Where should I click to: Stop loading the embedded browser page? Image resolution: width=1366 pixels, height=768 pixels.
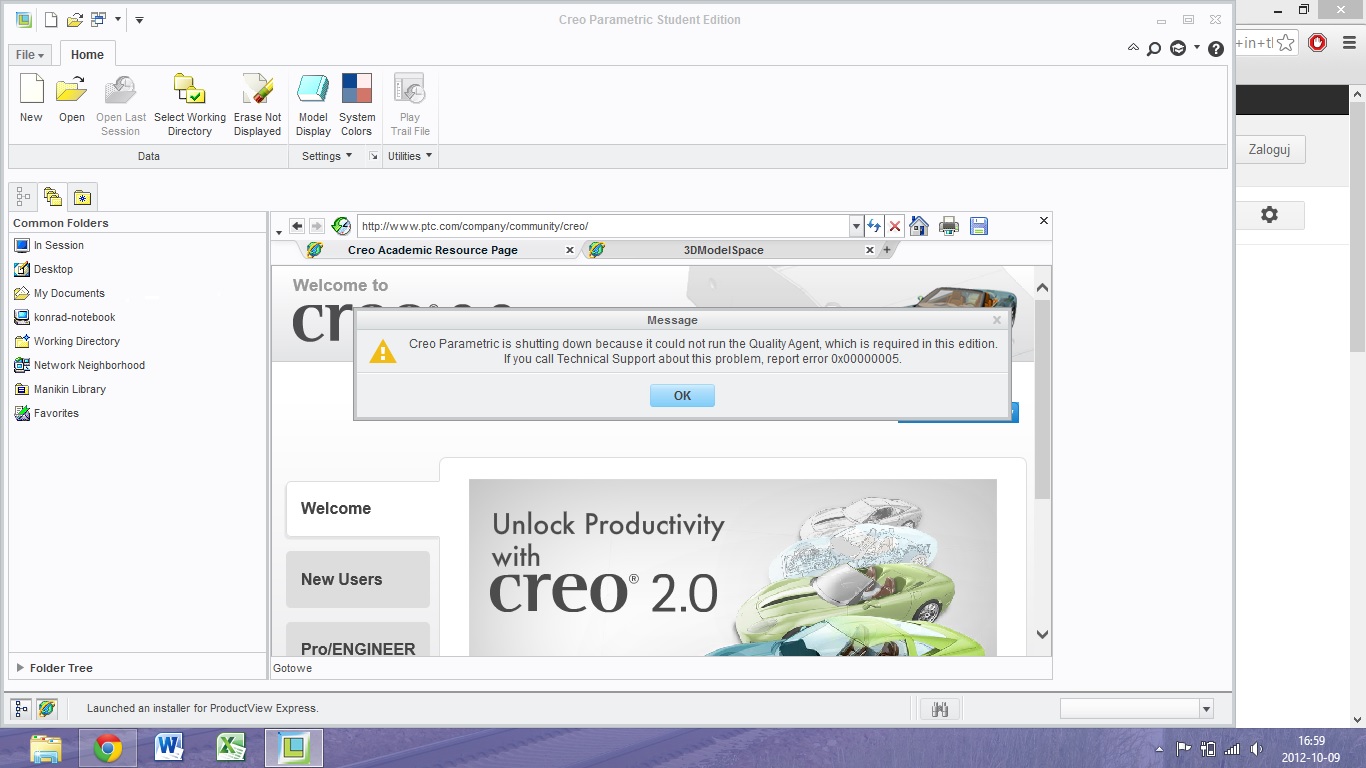[x=895, y=226]
